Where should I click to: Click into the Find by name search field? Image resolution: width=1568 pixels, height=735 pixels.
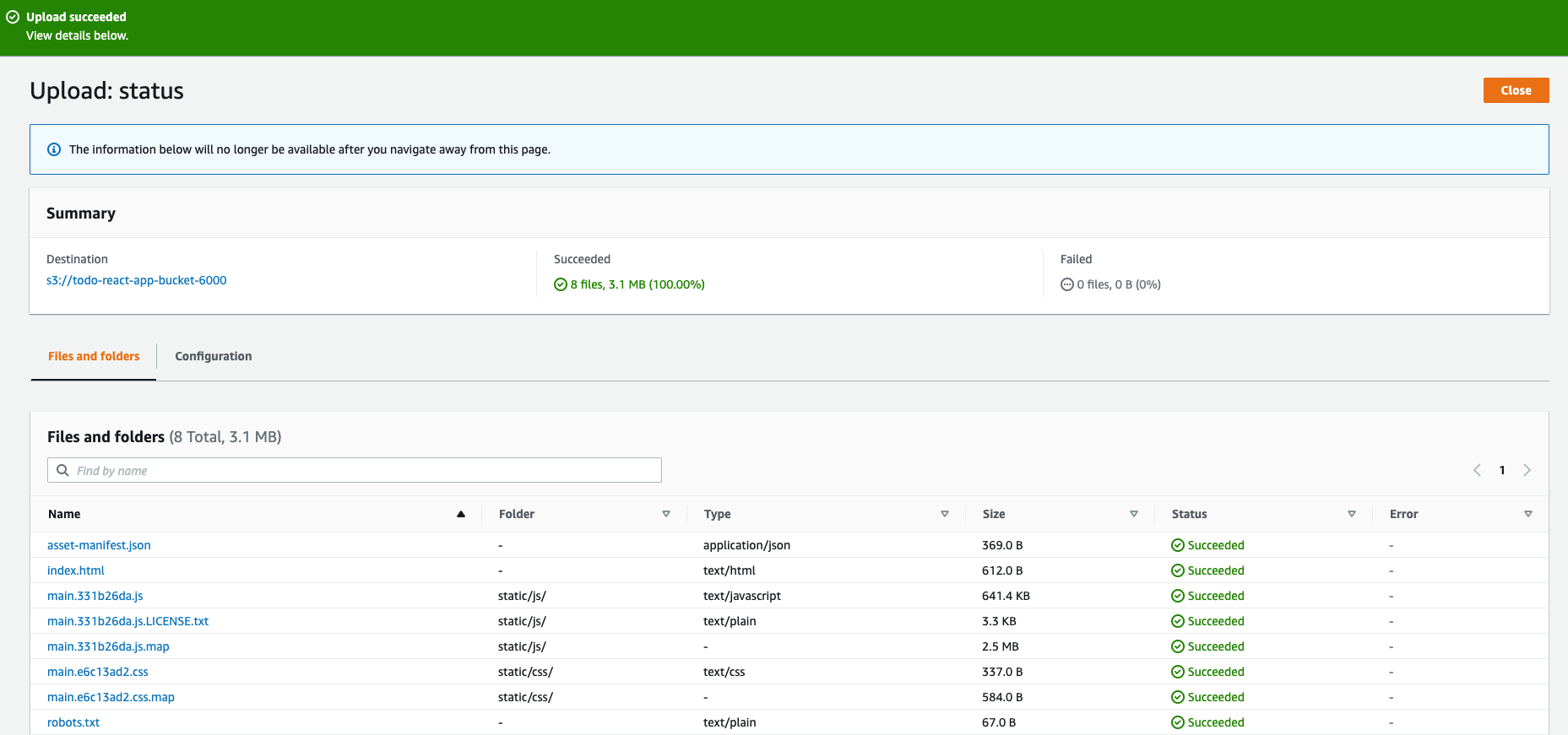tap(355, 470)
